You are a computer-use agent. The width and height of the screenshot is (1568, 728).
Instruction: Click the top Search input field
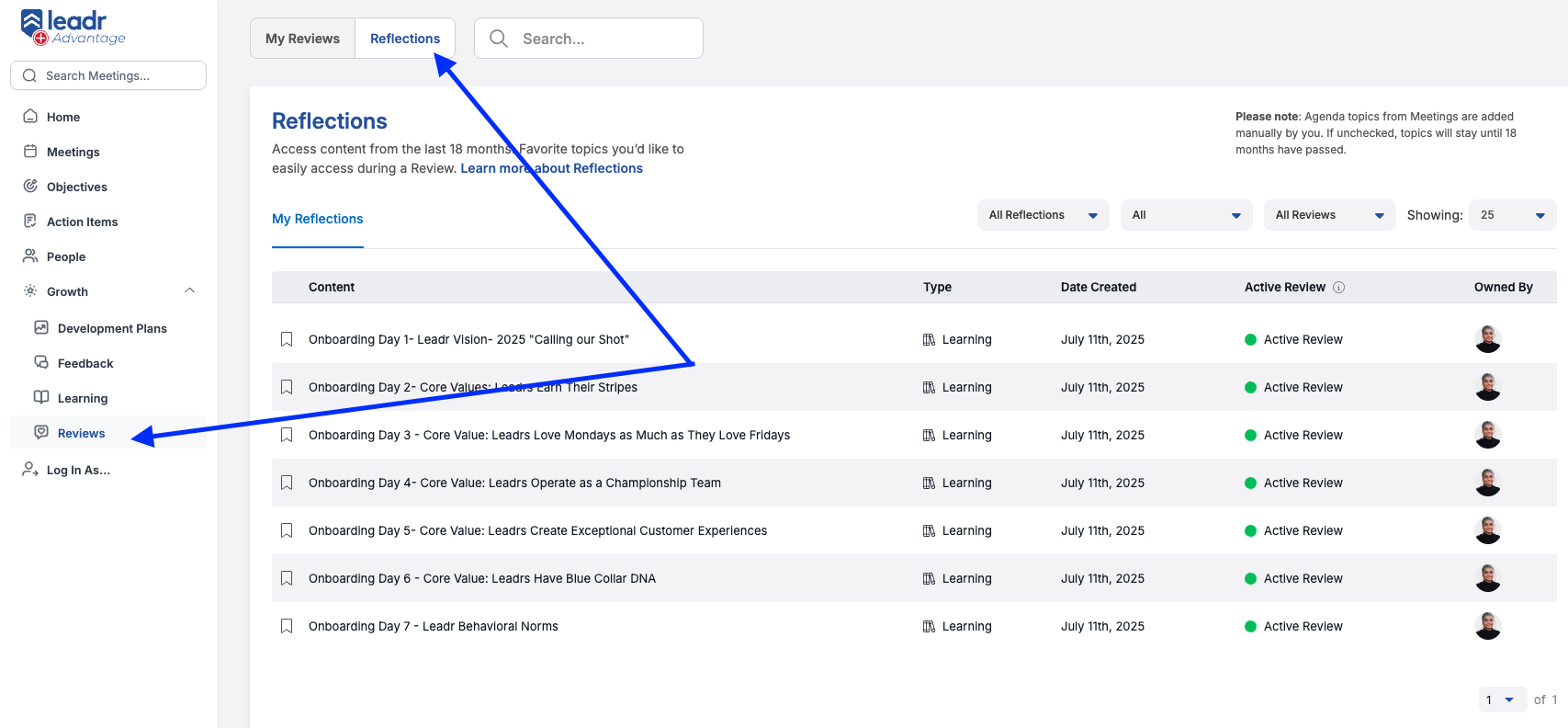coord(589,39)
